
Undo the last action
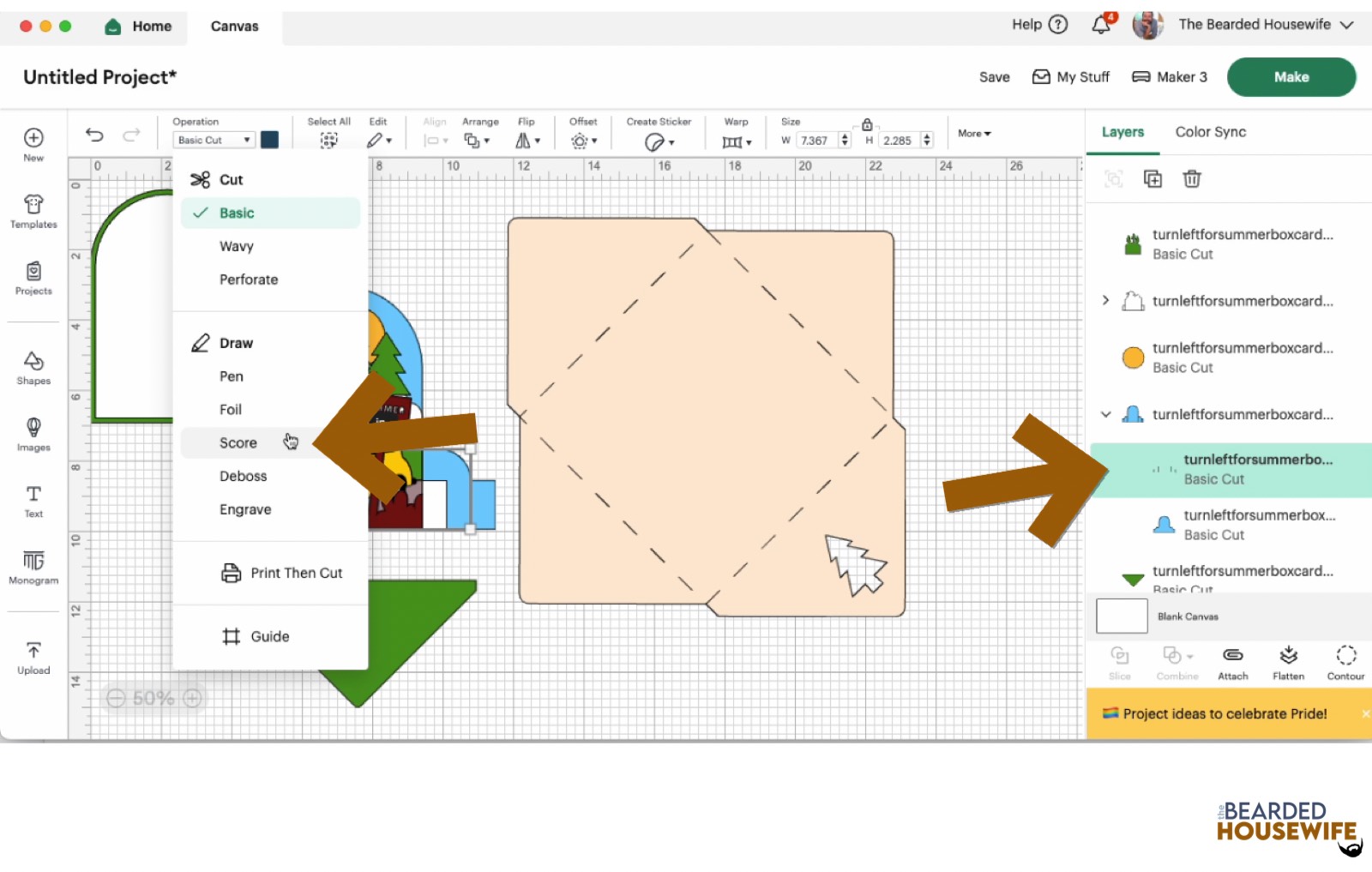94,135
